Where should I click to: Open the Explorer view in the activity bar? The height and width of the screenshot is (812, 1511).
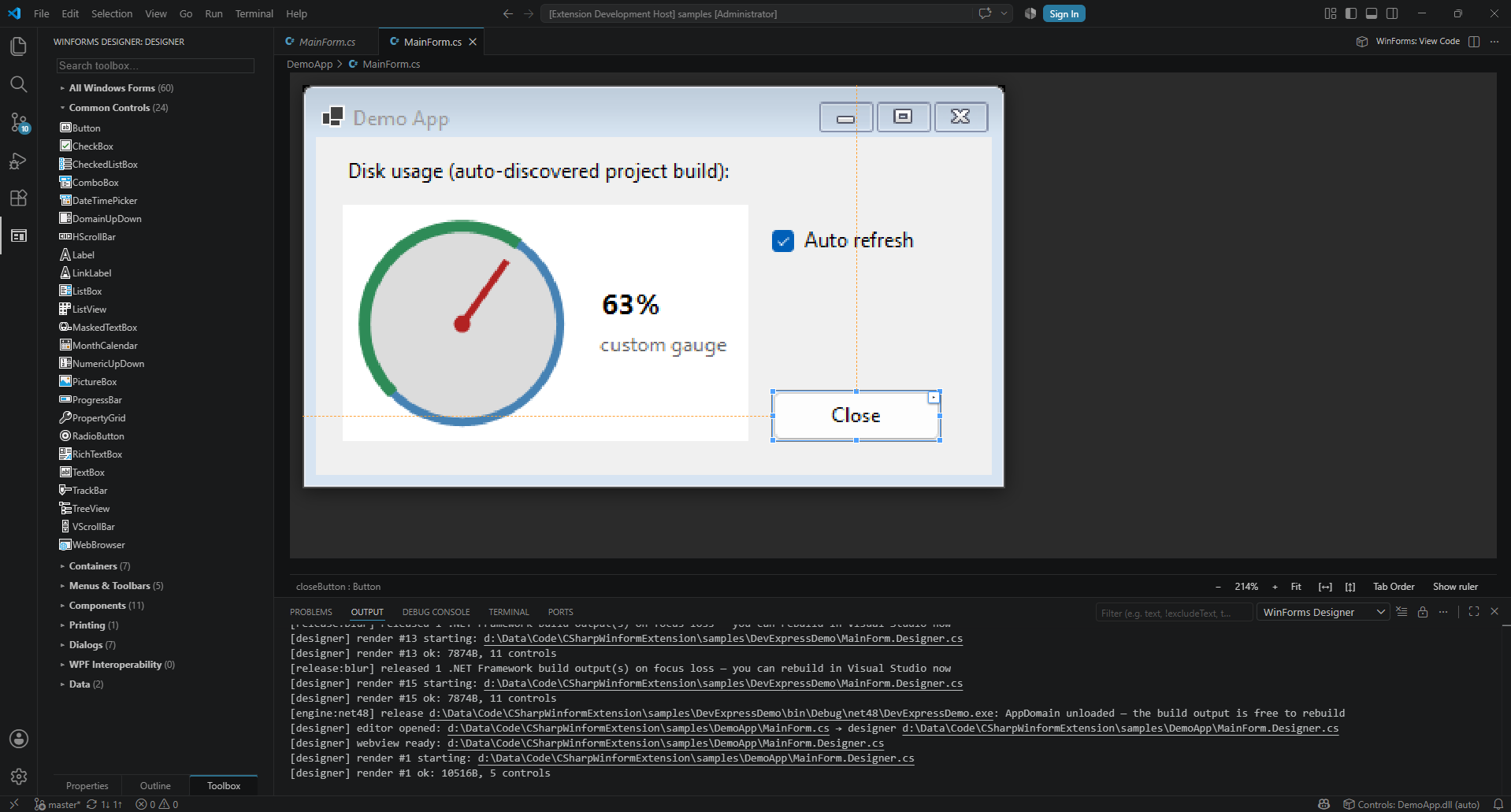coord(19,46)
